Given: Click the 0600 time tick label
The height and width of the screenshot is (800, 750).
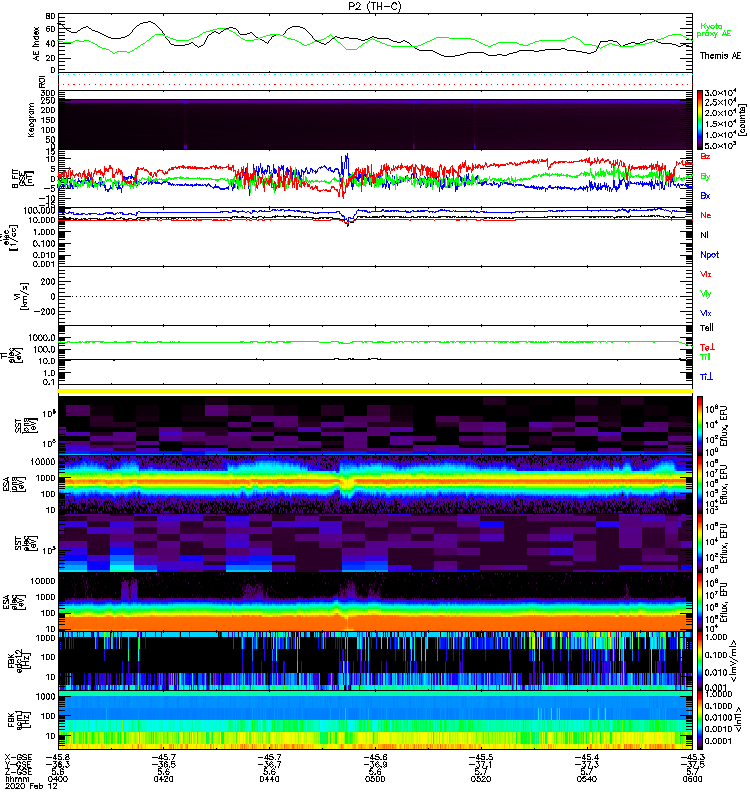Looking at the screenshot, I should (x=692, y=779).
